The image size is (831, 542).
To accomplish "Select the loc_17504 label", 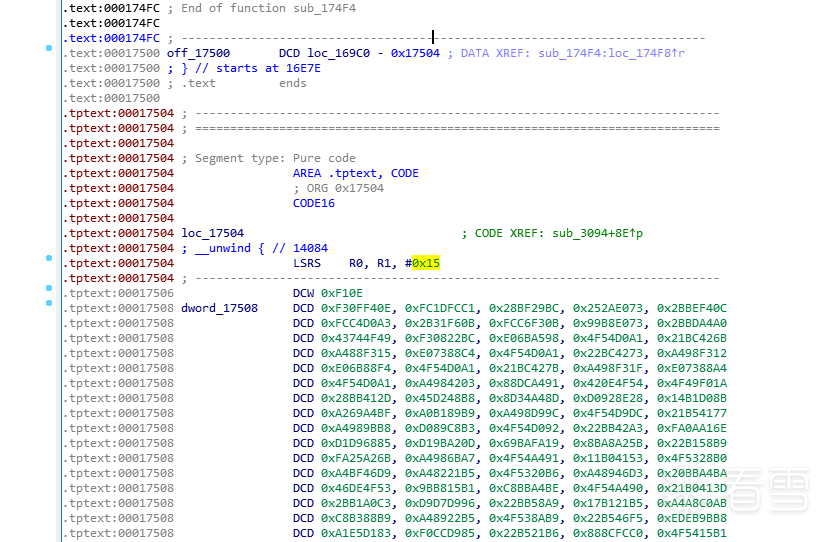I will click(x=213, y=233).
